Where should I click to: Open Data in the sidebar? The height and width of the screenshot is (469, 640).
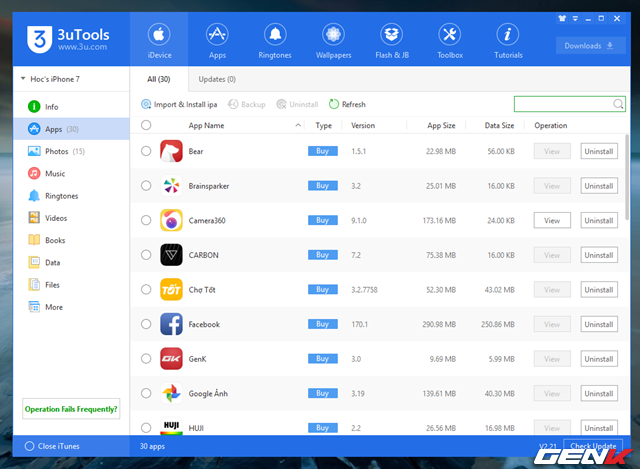pos(71,262)
